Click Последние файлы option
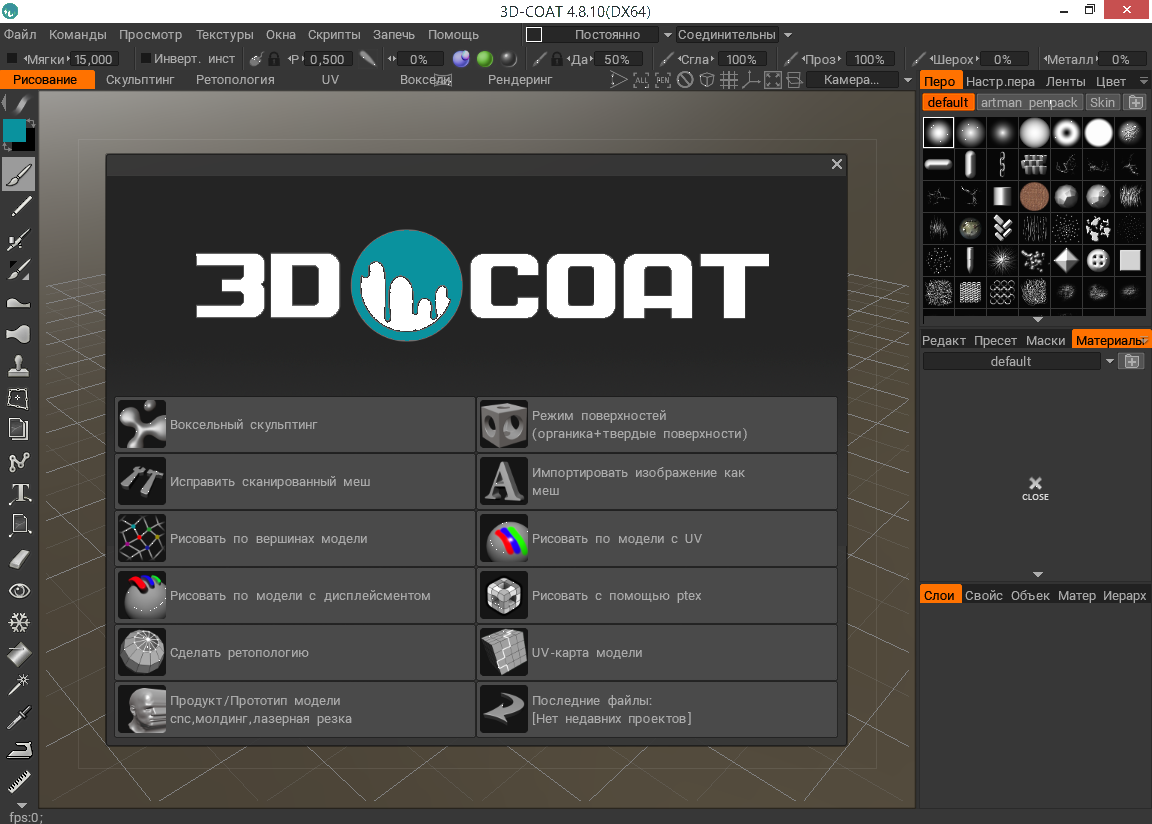Image resolution: width=1152 pixels, height=824 pixels. pos(658,709)
